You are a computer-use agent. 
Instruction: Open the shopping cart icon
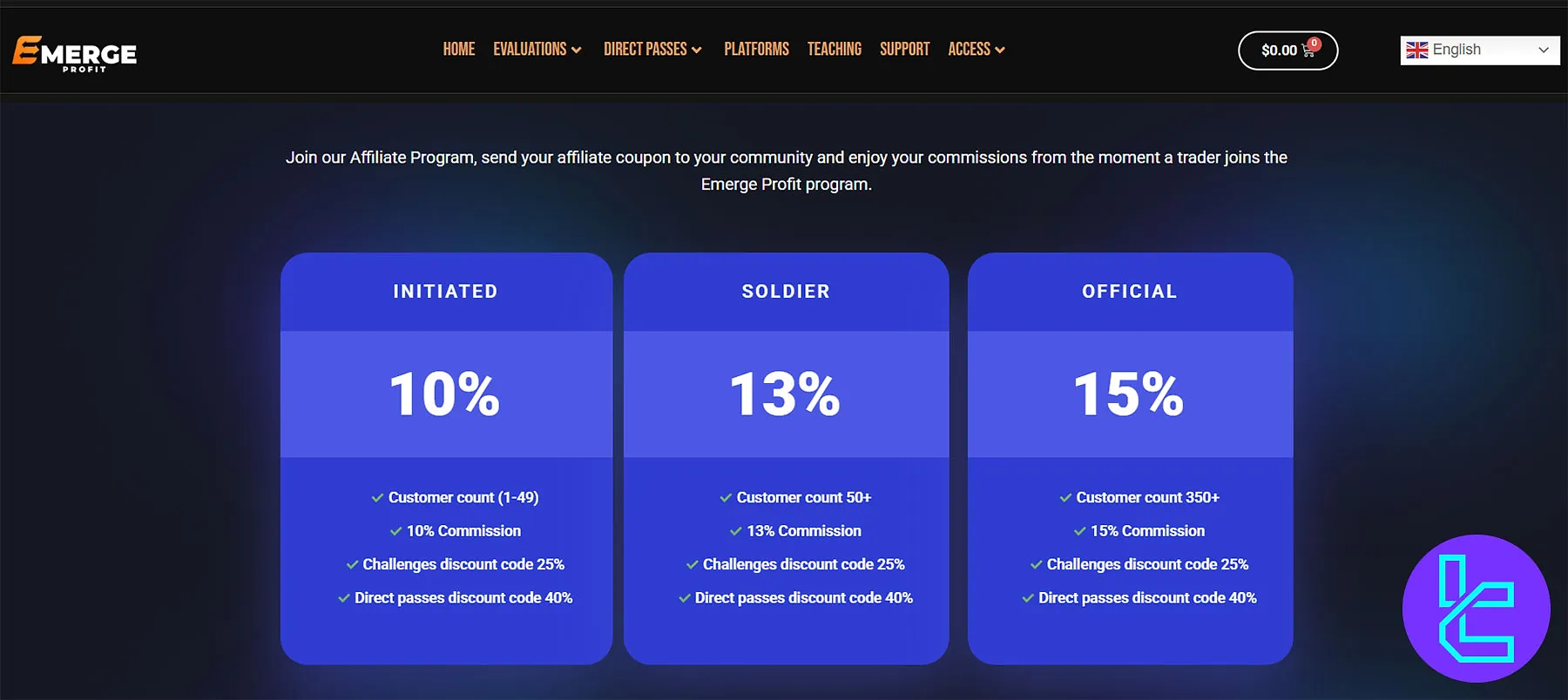coord(1308,51)
